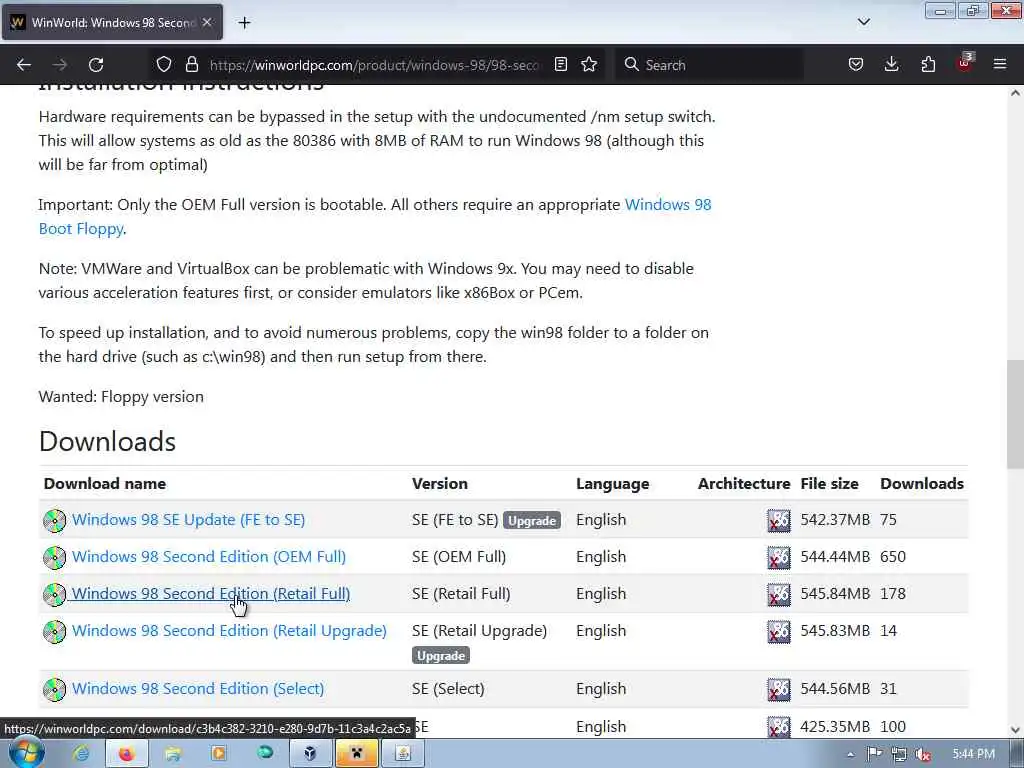The width and height of the screenshot is (1024, 768).
Task: Show hidden system tray icons arrow
Action: click(x=850, y=754)
